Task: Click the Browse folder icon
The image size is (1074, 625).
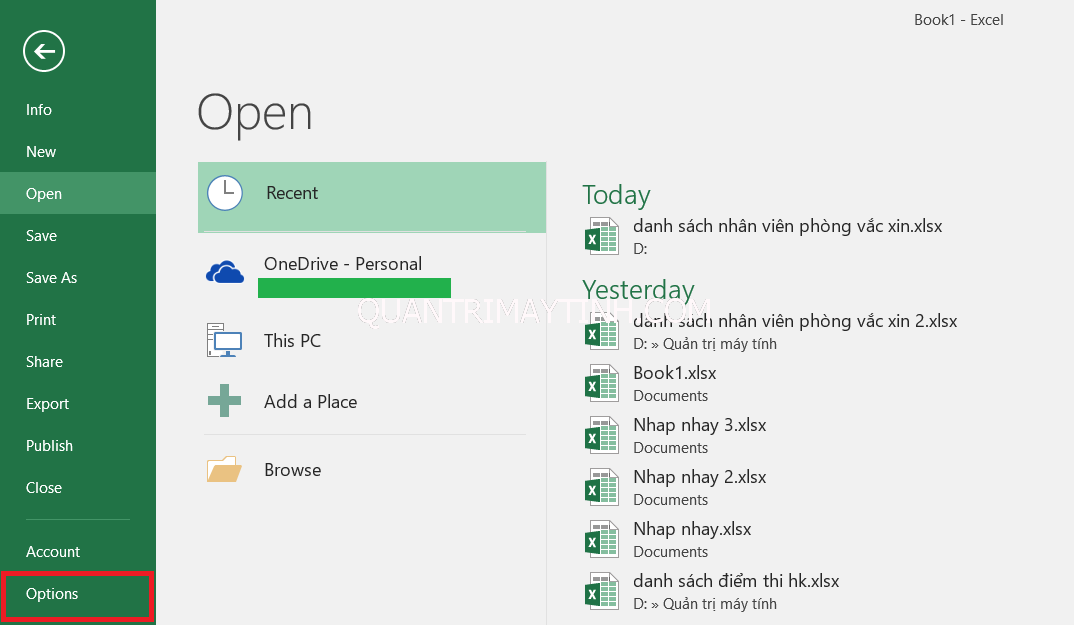Action: pos(225,469)
